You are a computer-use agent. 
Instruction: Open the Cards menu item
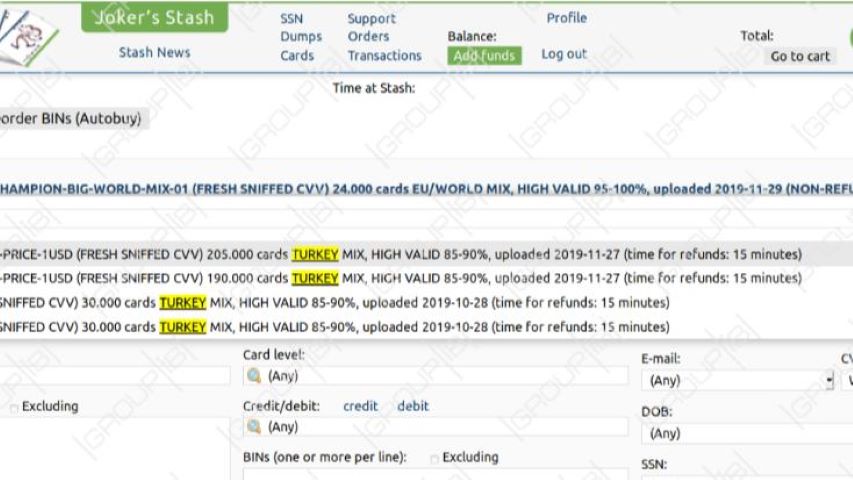coord(297,56)
